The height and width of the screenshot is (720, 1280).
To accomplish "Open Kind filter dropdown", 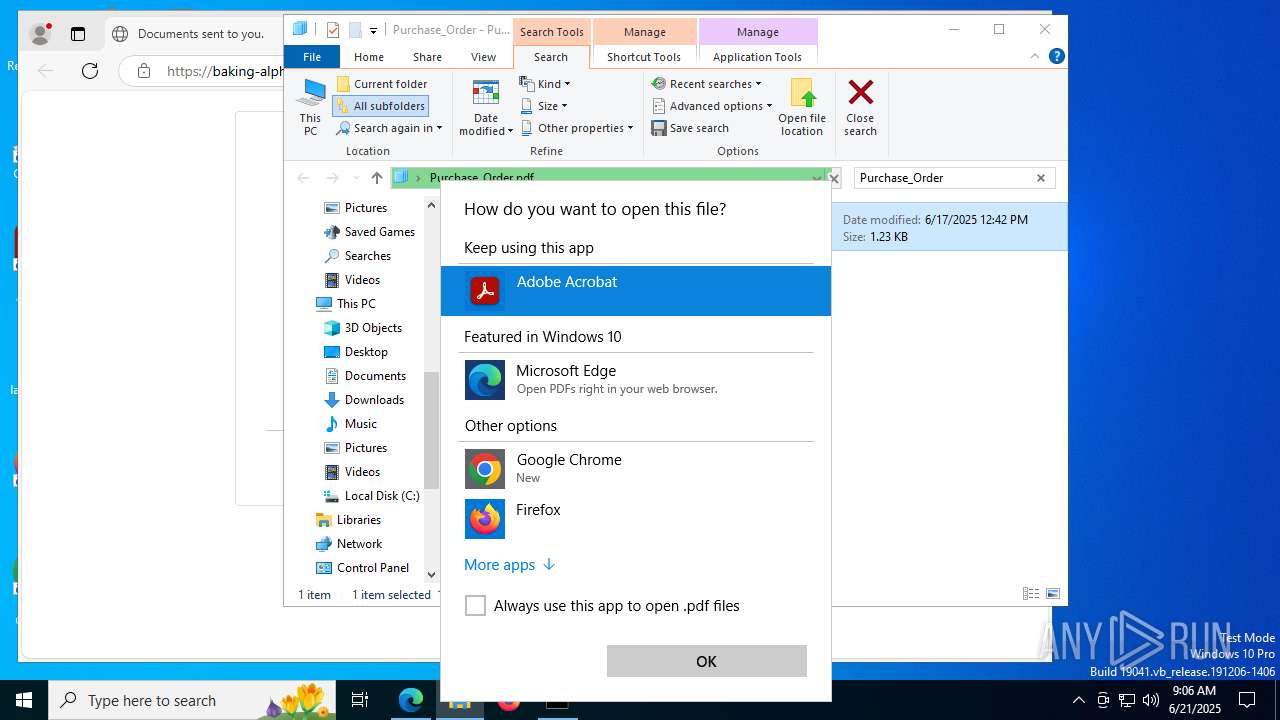I will [545, 84].
